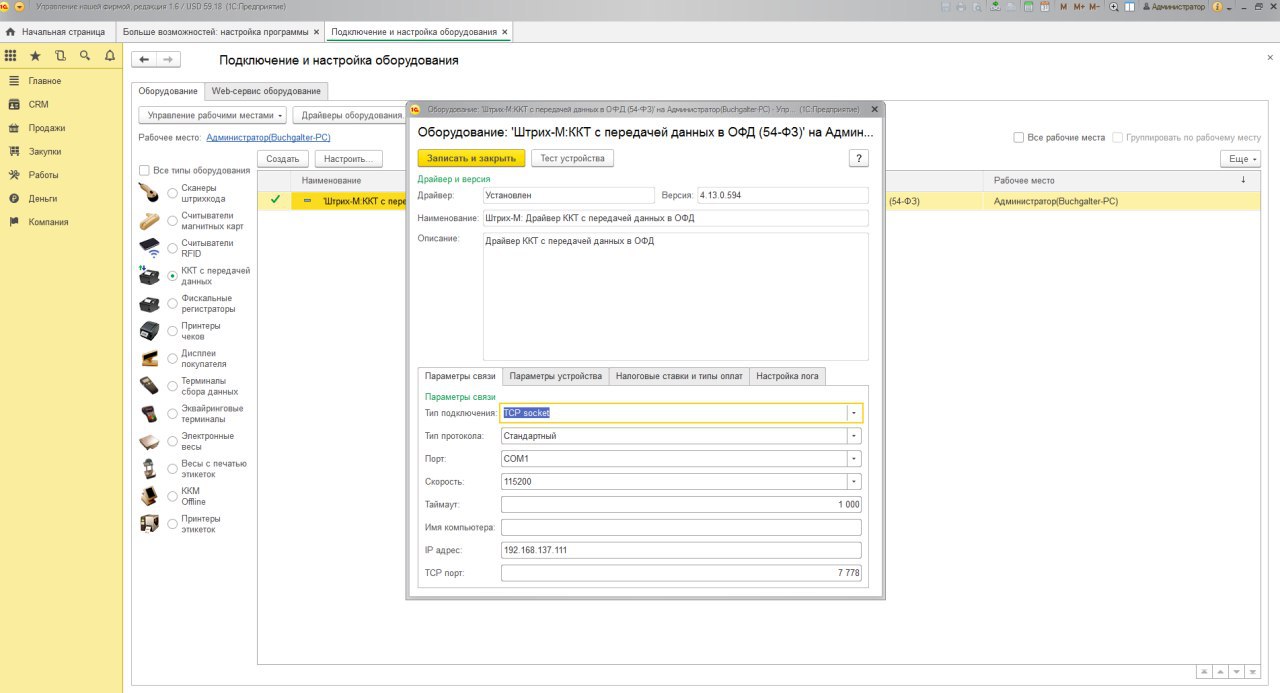Open History scroll icon
This screenshot has height=693, width=1280.
pyautogui.click(x=60, y=56)
